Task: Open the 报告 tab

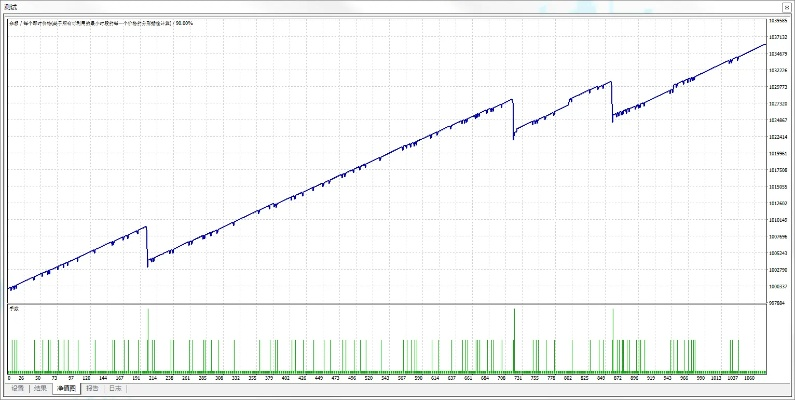Action: (93, 388)
